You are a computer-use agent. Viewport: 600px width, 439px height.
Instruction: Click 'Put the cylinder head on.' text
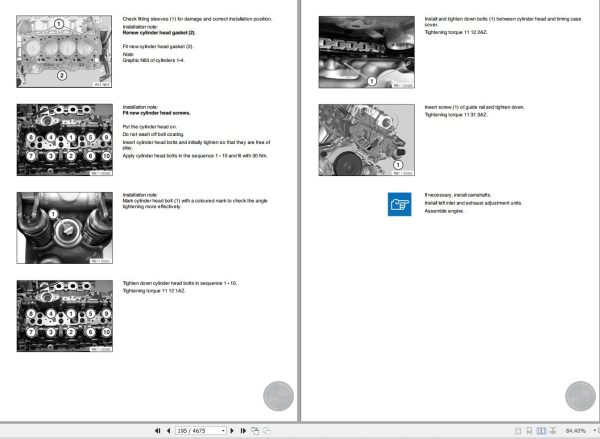tap(150, 127)
